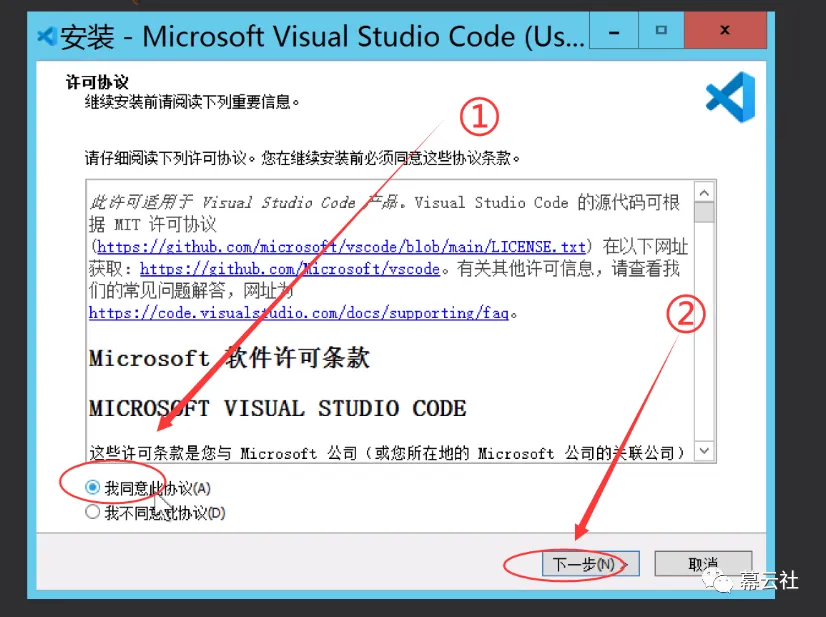This screenshot has width=826, height=617.
Task: Click the "许可协议" heading text
Action: (97, 82)
